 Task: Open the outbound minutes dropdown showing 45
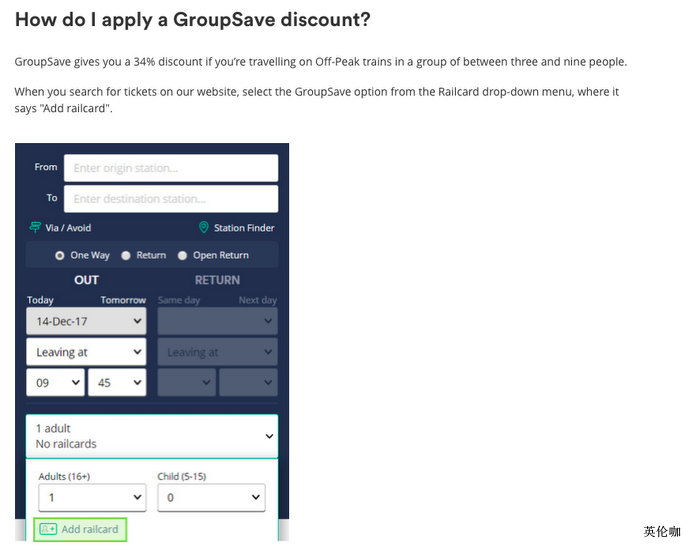point(117,382)
